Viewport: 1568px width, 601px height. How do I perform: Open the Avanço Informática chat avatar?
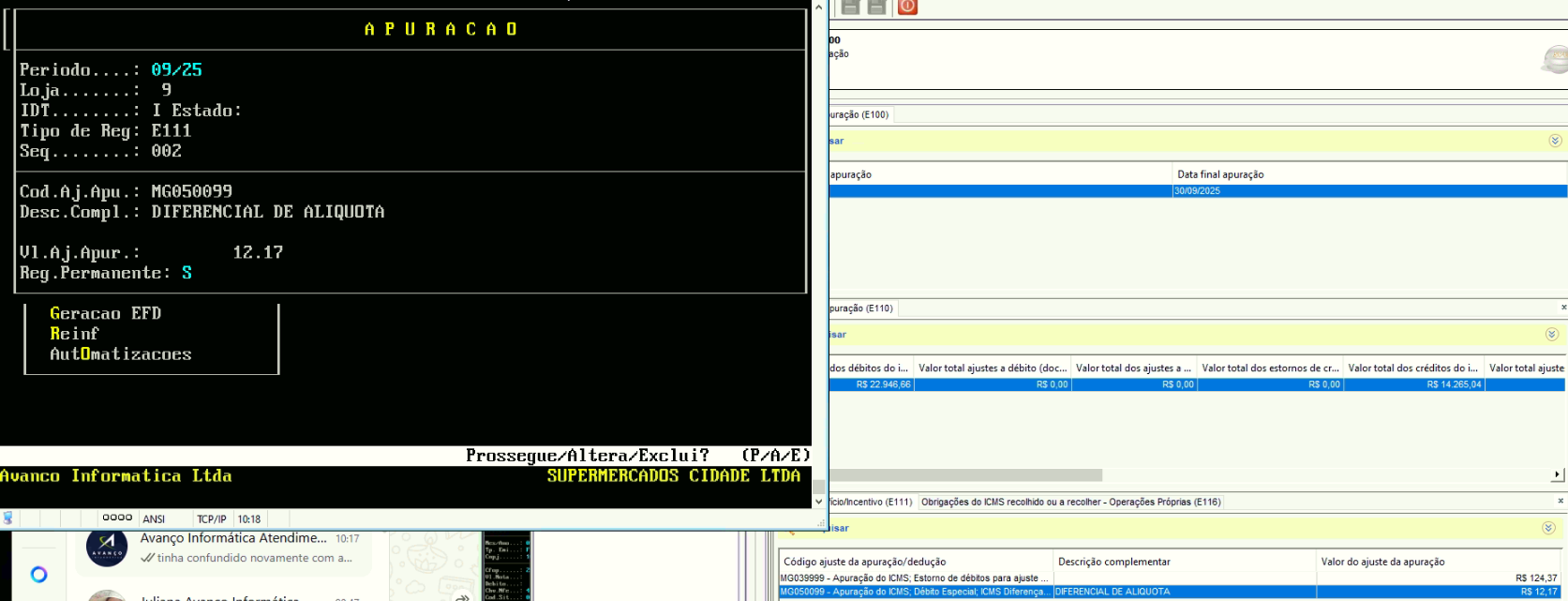pyautogui.click(x=107, y=548)
